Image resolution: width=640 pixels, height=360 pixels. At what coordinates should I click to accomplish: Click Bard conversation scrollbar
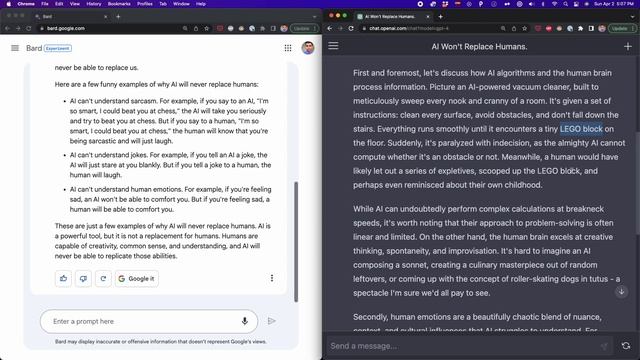(296, 242)
